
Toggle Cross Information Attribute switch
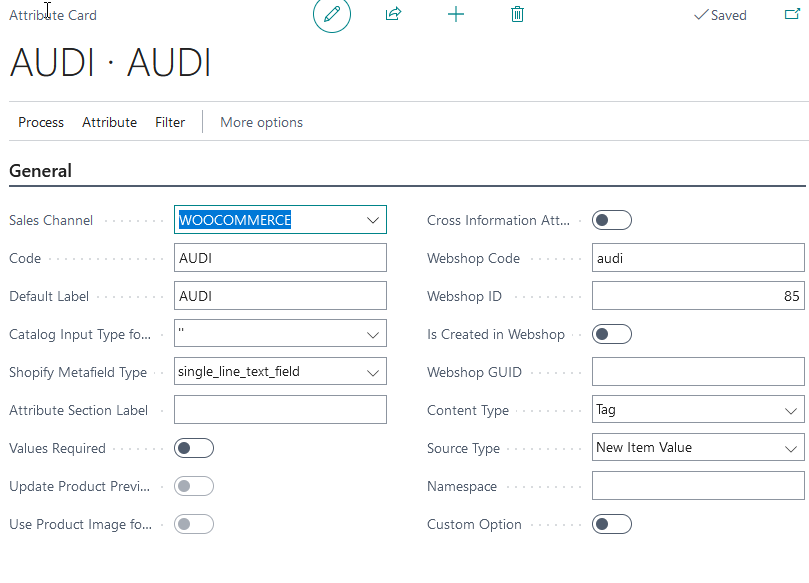pyautogui.click(x=612, y=220)
